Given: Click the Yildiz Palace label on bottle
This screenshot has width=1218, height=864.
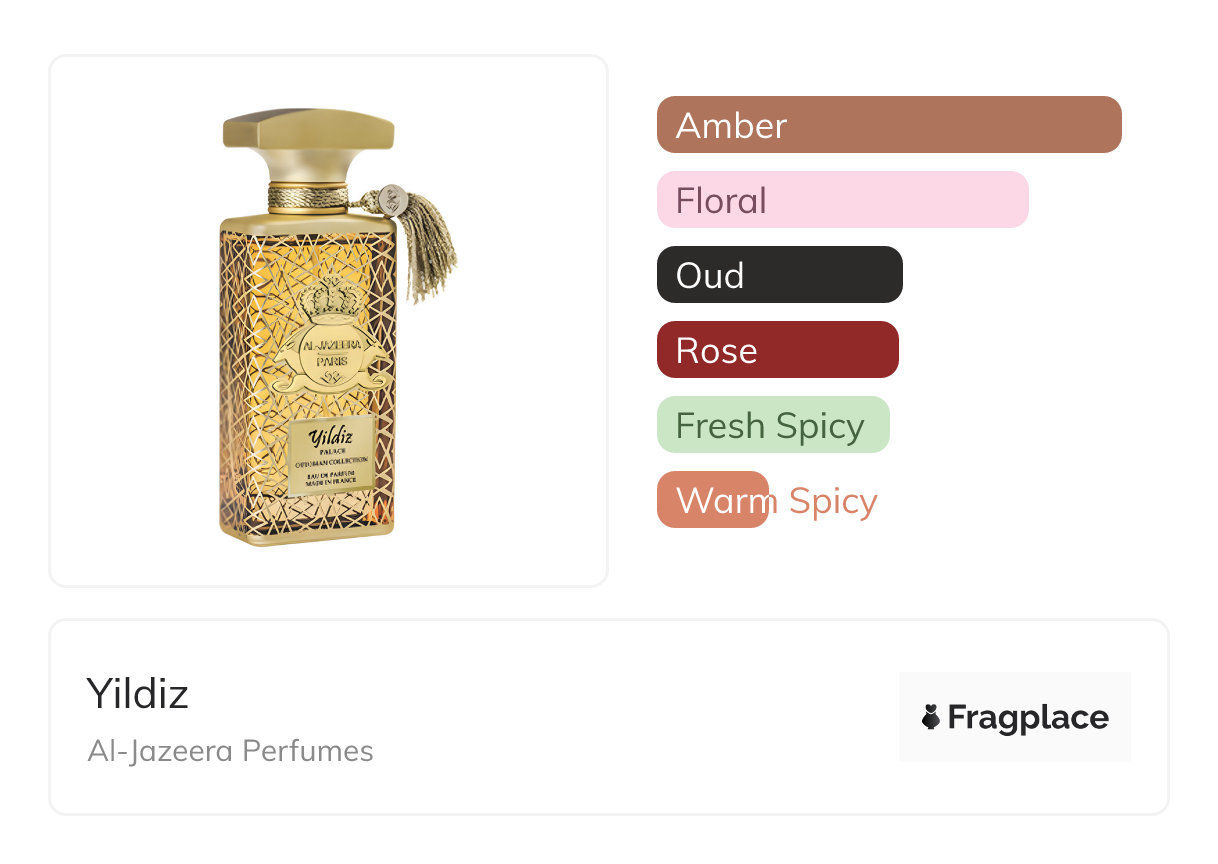Looking at the screenshot, I should (332, 455).
